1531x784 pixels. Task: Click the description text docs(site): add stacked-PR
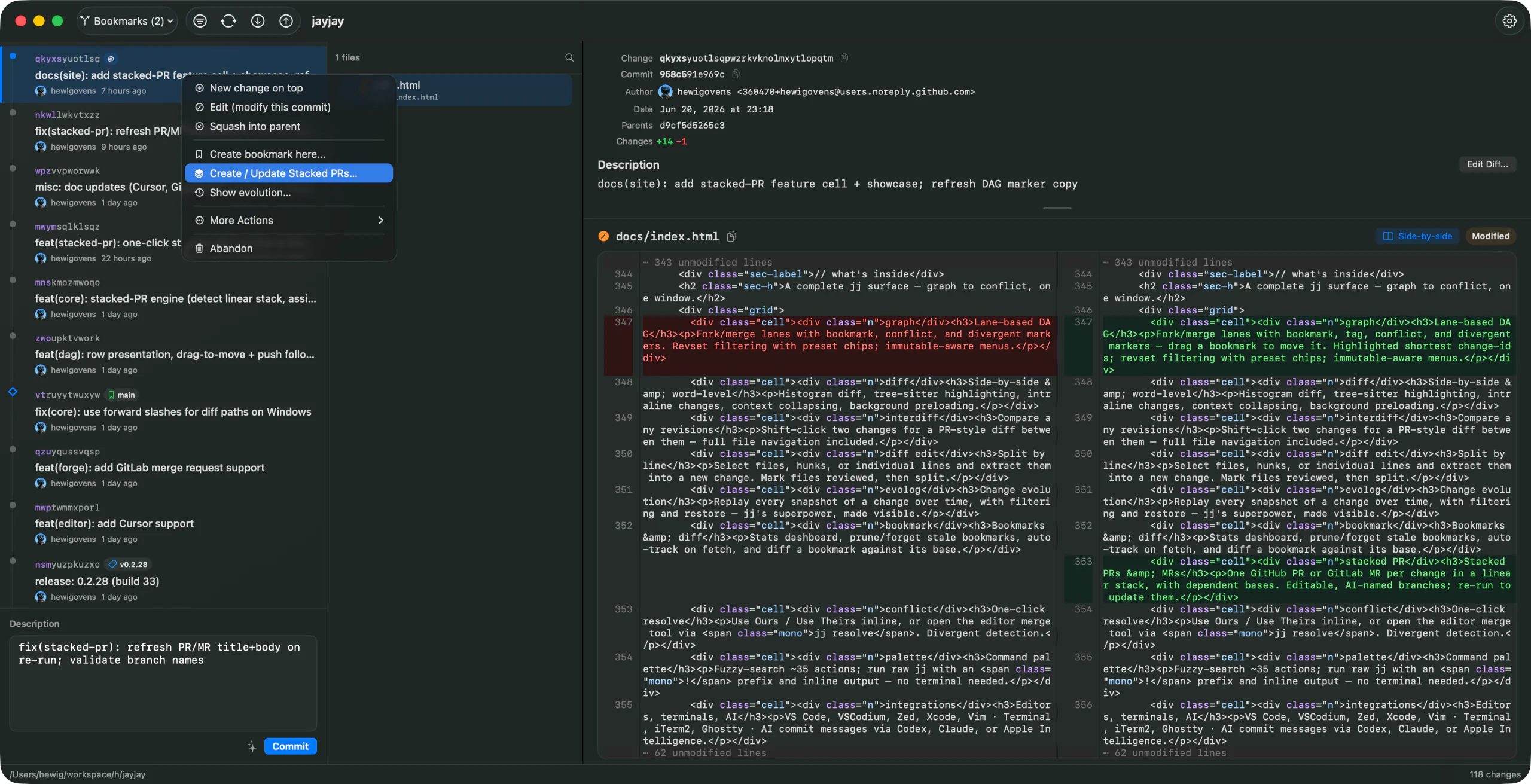(x=837, y=184)
